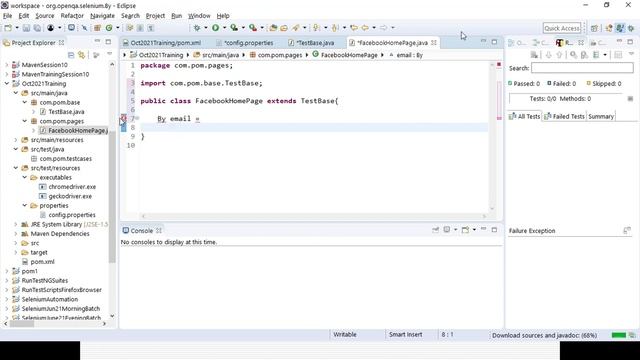This screenshot has height=360, width=640.
Task: Click the green Run toolbar button
Action: [216, 28]
